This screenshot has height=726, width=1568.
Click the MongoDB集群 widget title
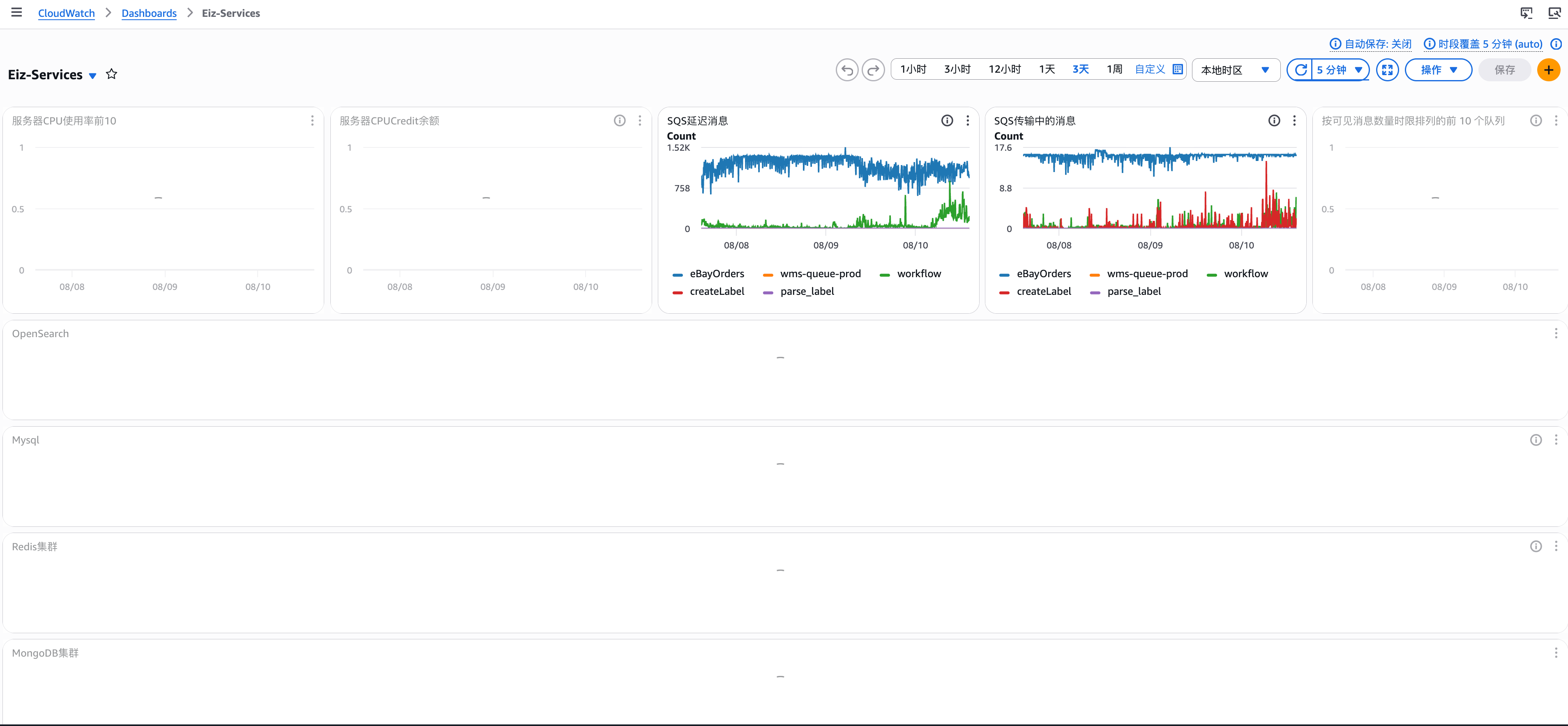click(45, 653)
